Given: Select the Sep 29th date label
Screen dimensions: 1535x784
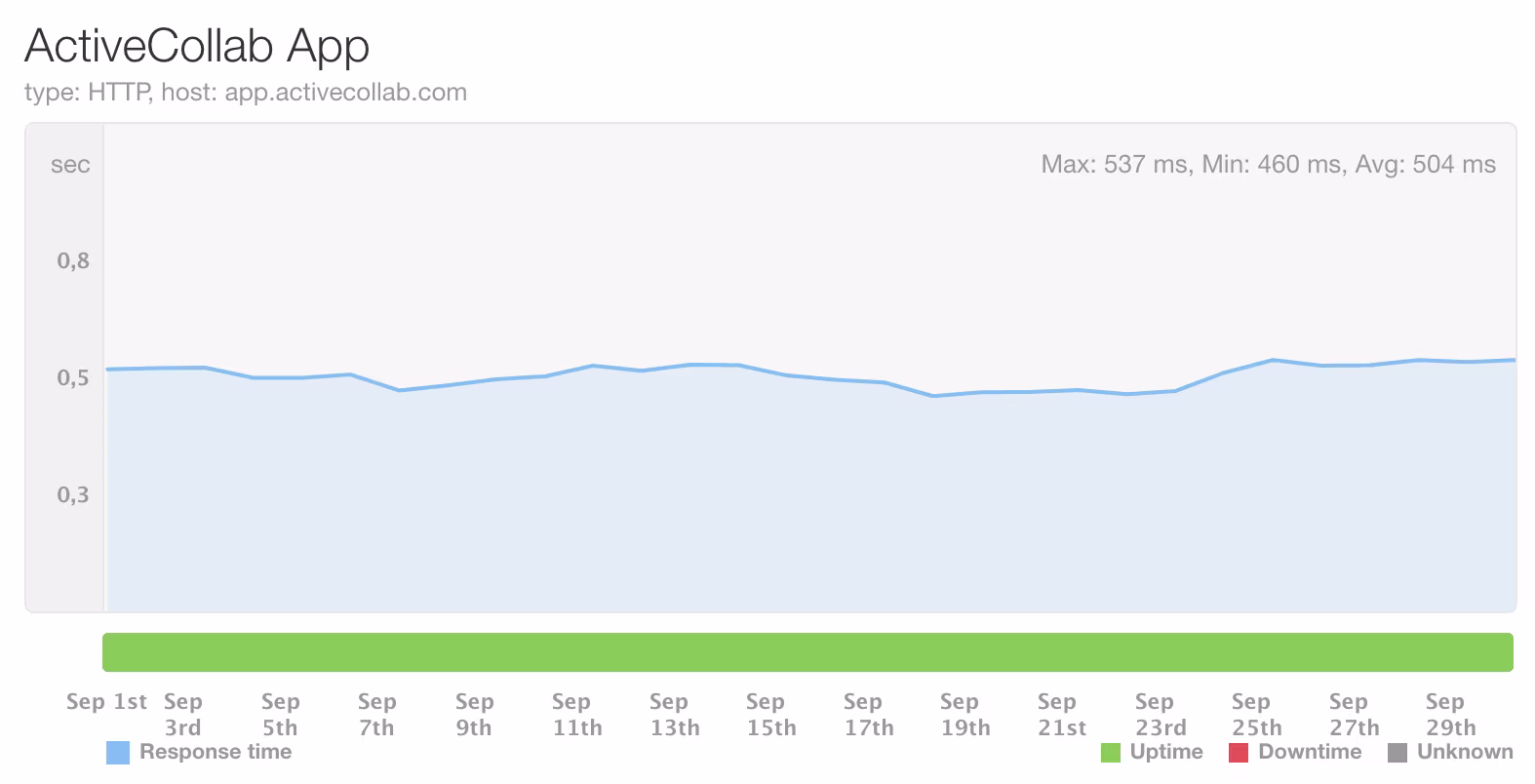Looking at the screenshot, I should (x=1450, y=715).
